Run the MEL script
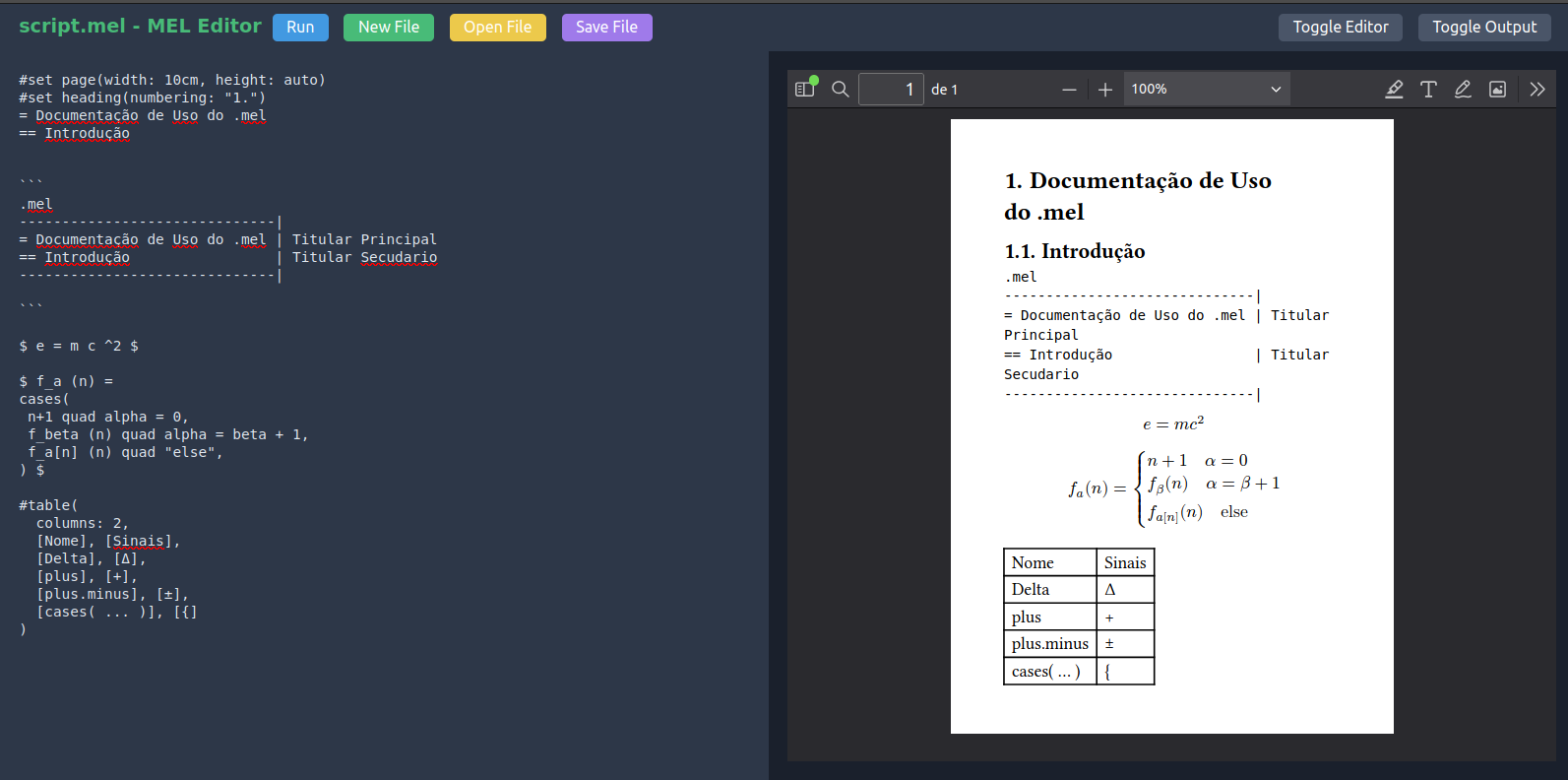The width and height of the screenshot is (1568, 780). click(300, 28)
